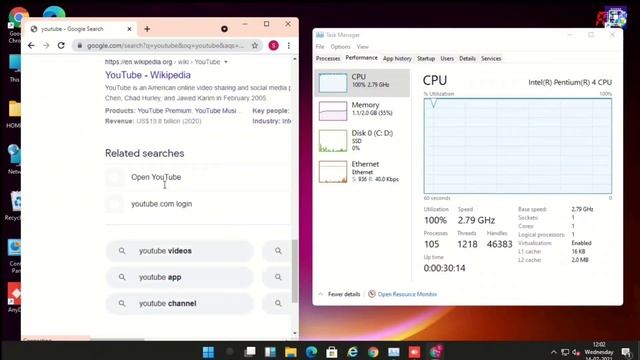640x360 pixels.
Task: Click scrollbar down arrow in Chrome
Action: click(x=295, y=333)
